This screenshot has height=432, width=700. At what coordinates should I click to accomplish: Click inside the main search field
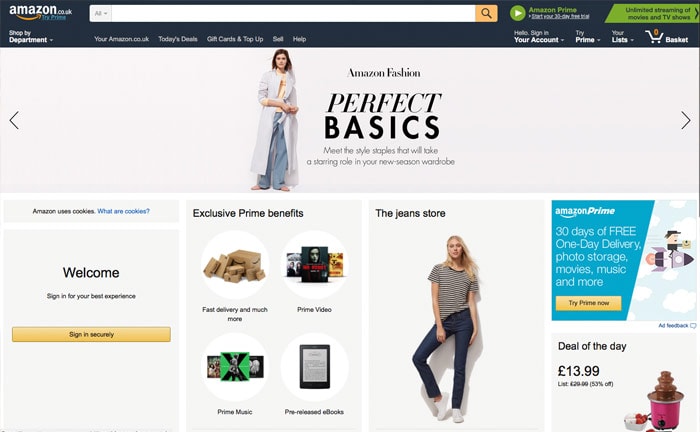coord(293,13)
